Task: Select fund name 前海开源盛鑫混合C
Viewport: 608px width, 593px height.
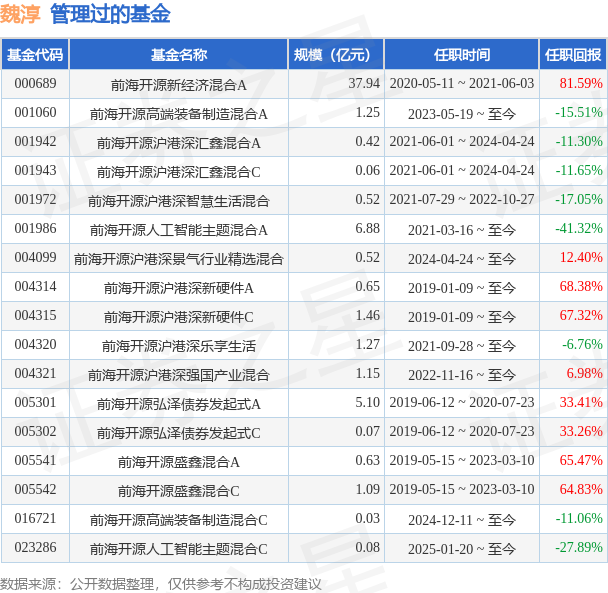Action: point(179,491)
